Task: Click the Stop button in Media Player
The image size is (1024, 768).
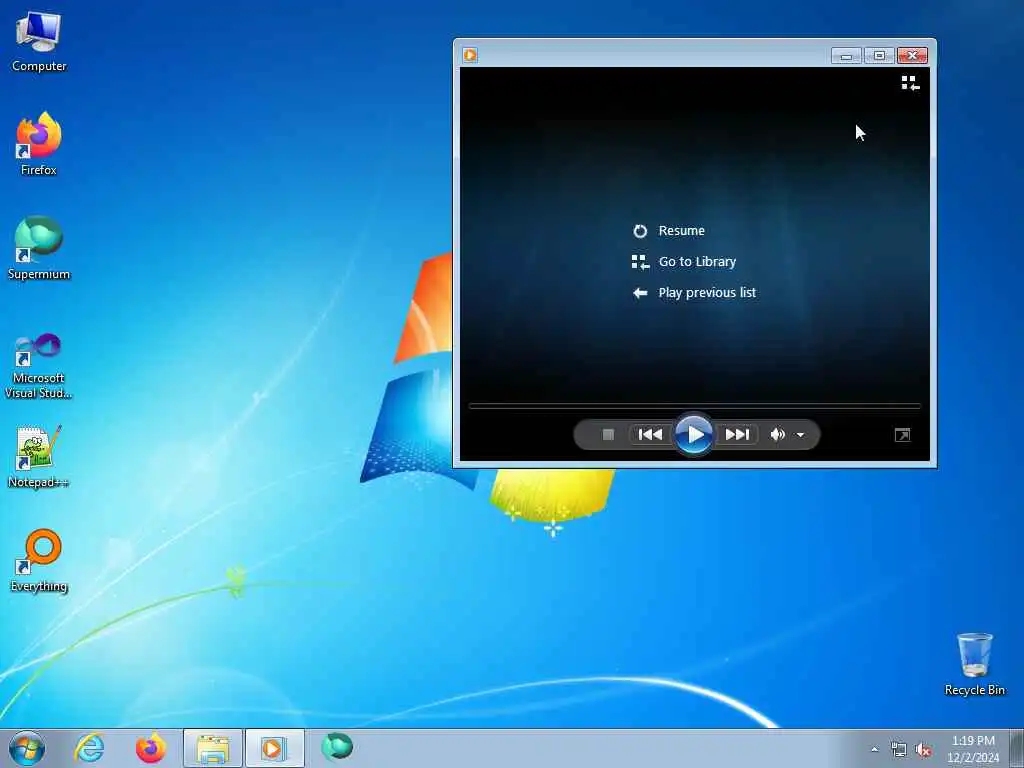Action: click(x=608, y=434)
